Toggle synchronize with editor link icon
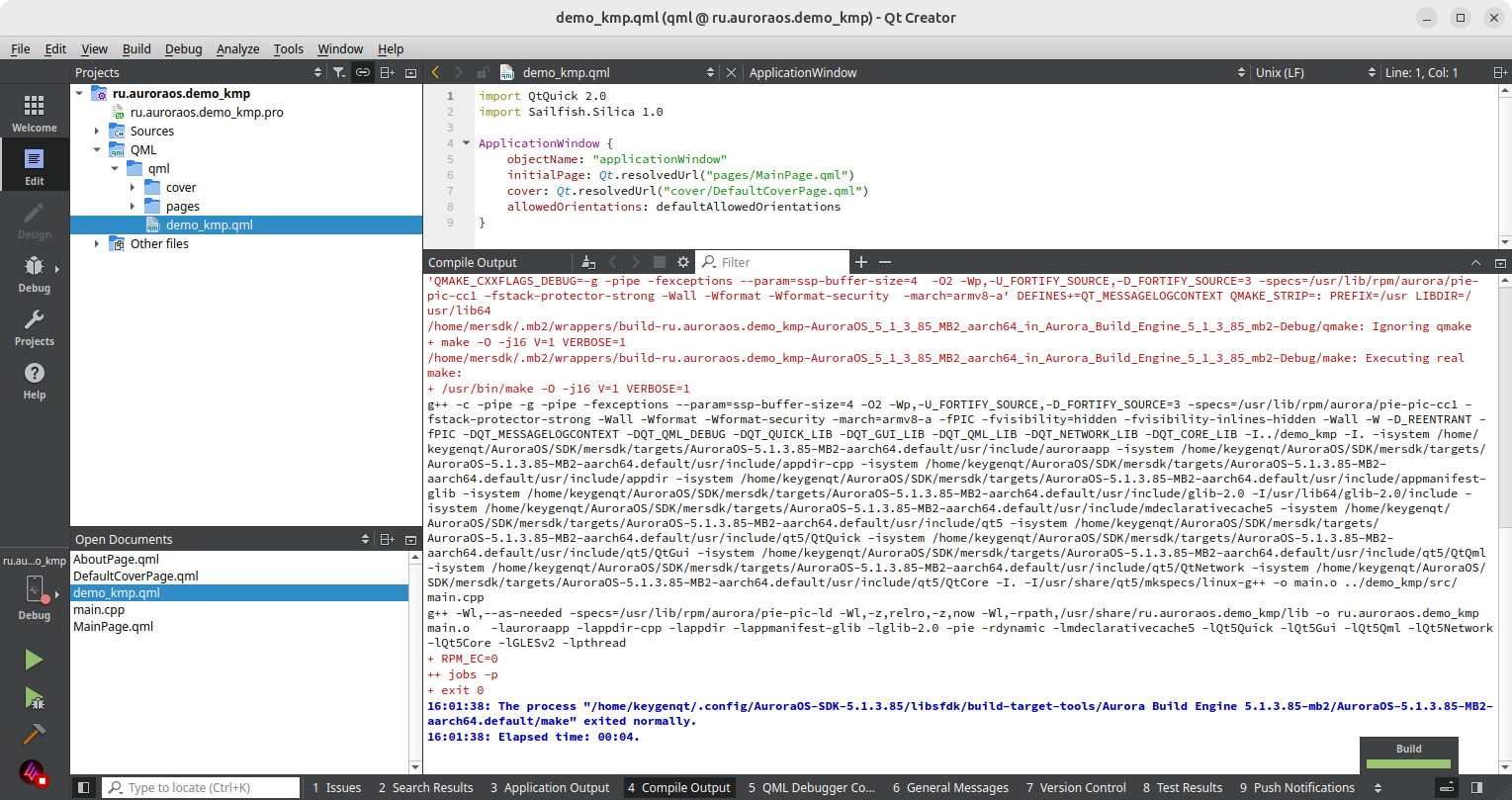Viewport: 1512px width, 800px height. click(x=363, y=72)
